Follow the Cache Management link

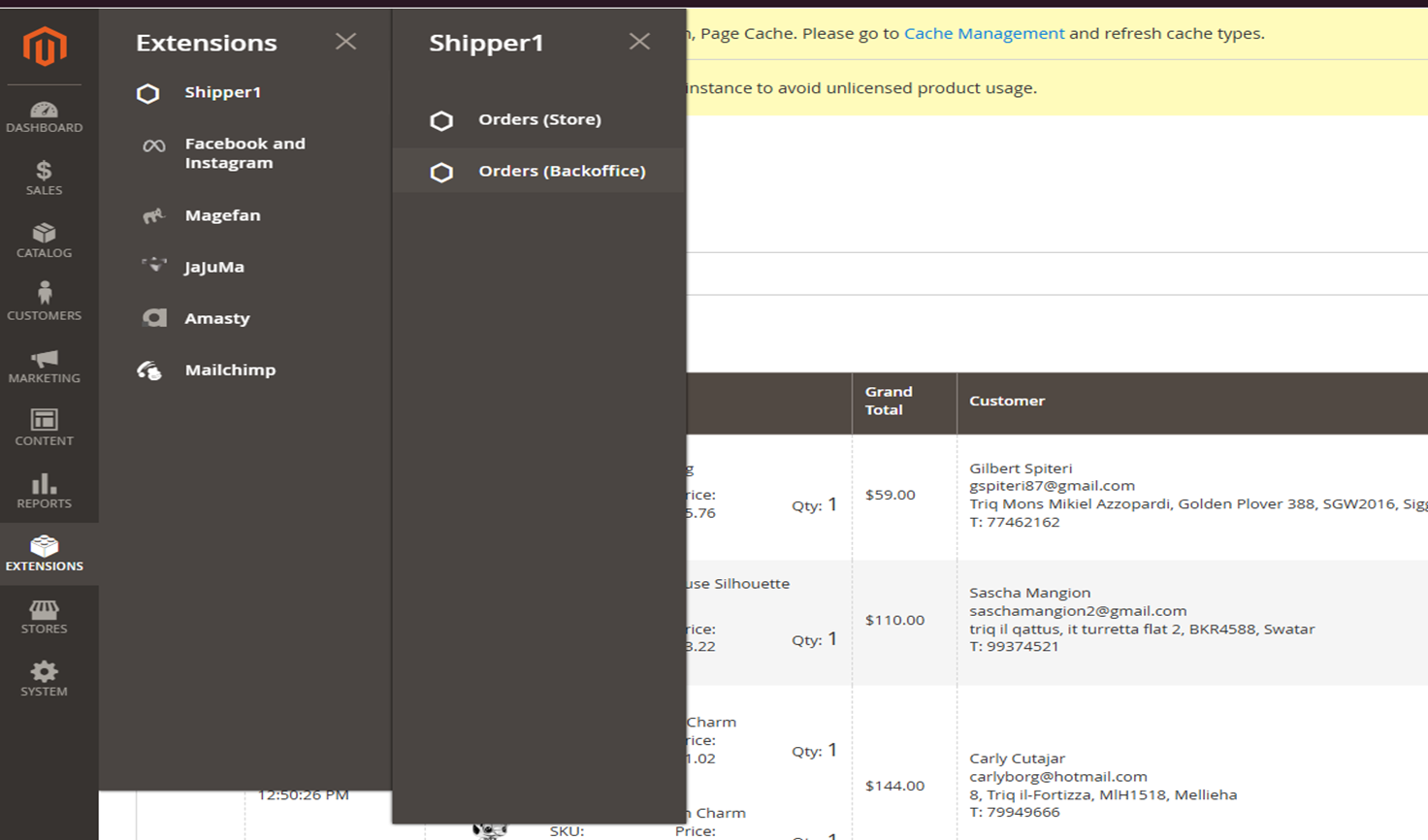984,33
